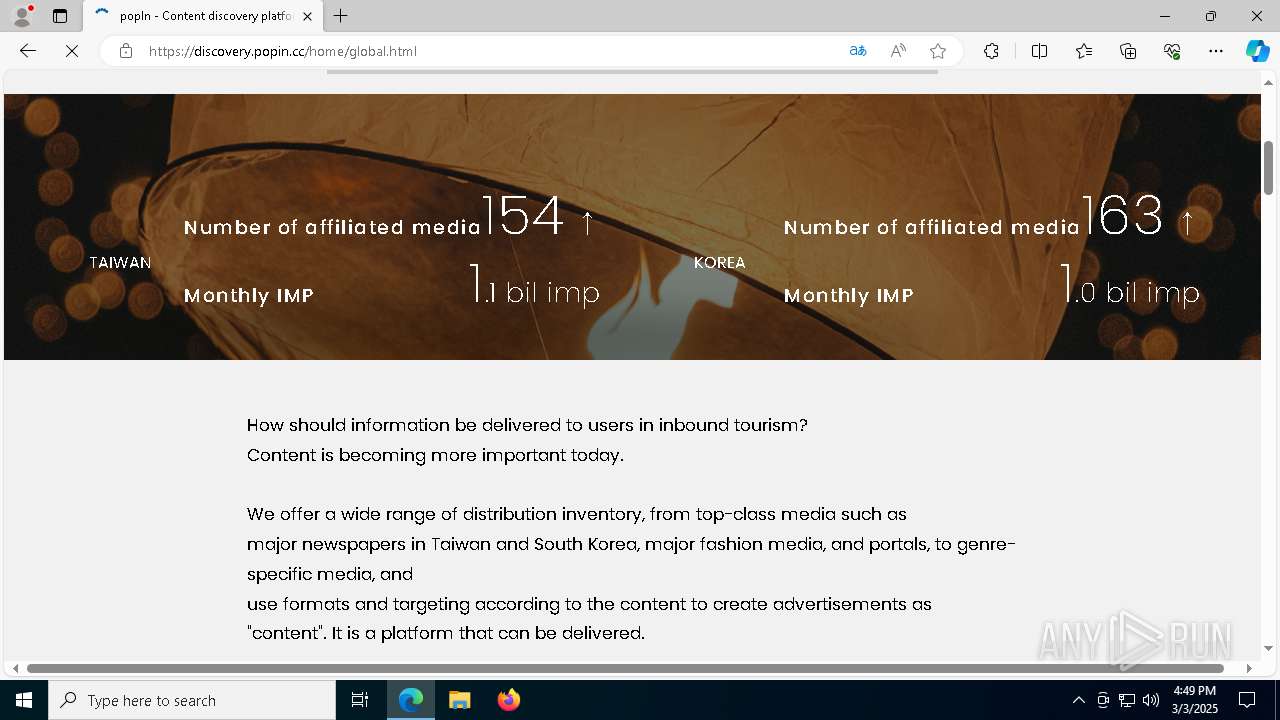Click Korea's Number of affiliated media label

coord(932,227)
